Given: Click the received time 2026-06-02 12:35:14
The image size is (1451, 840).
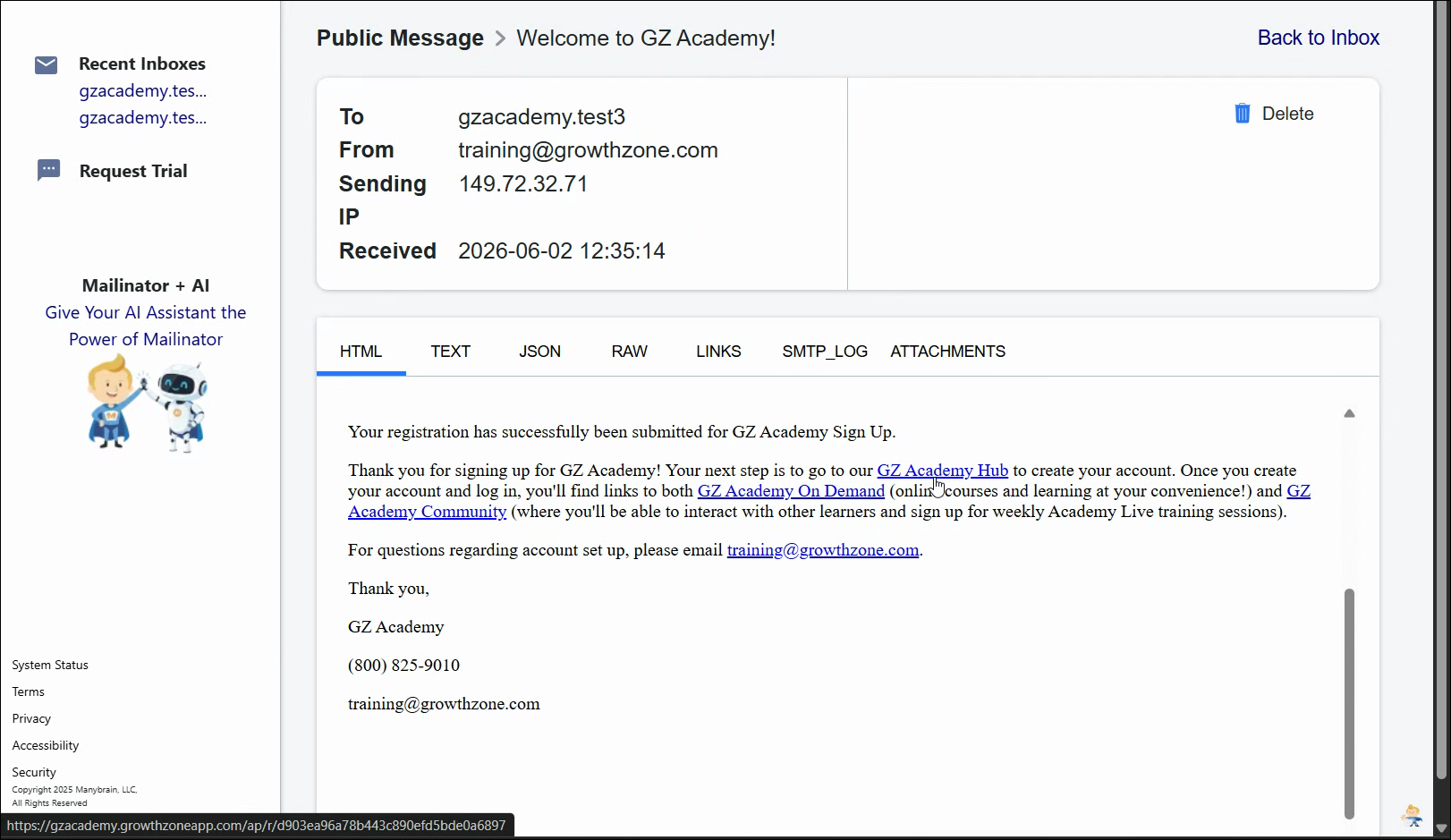Looking at the screenshot, I should (562, 250).
